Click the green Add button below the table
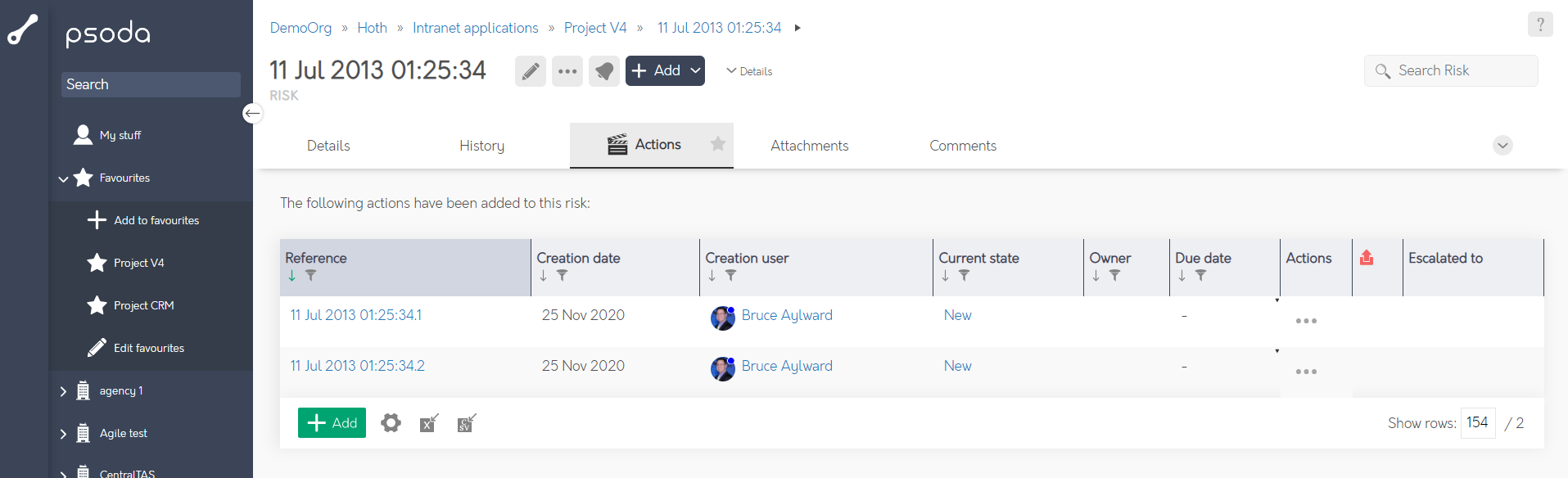 click(332, 423)
